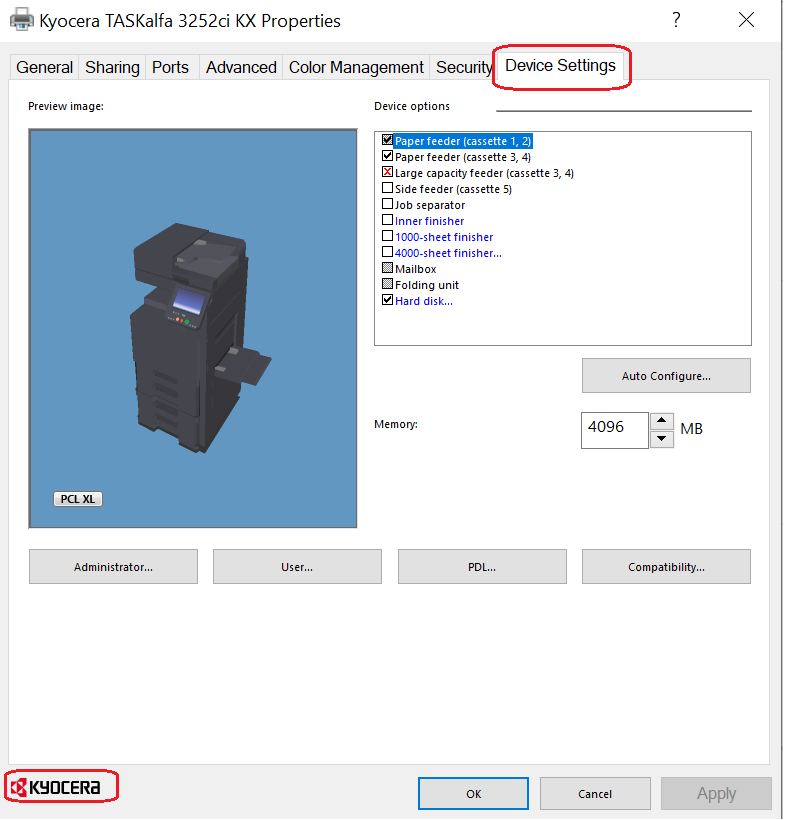The image size is (786, 820).
Task: Click the PCL XL badge on preview
Action: coord(77,499)
